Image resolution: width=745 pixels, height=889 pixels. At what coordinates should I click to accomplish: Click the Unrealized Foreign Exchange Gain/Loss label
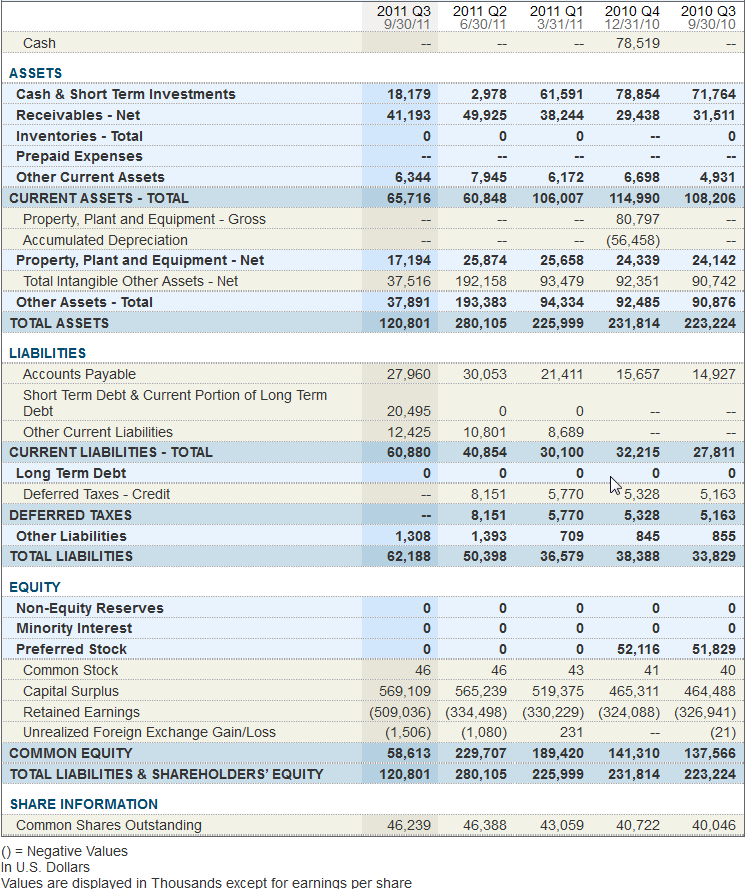pyautogui.click(x=149, y=732)
